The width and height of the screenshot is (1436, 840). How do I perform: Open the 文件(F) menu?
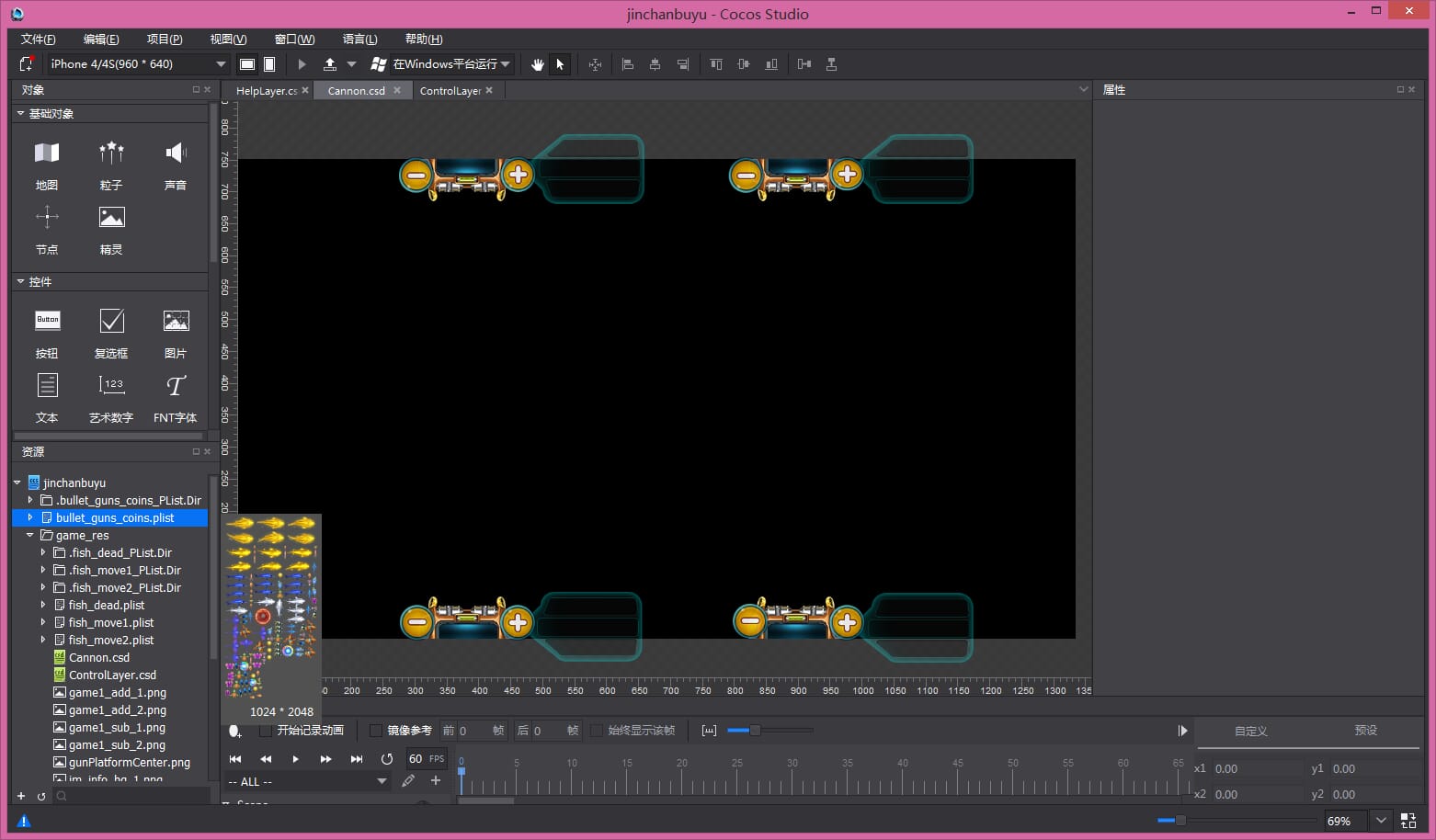(38, 39)
